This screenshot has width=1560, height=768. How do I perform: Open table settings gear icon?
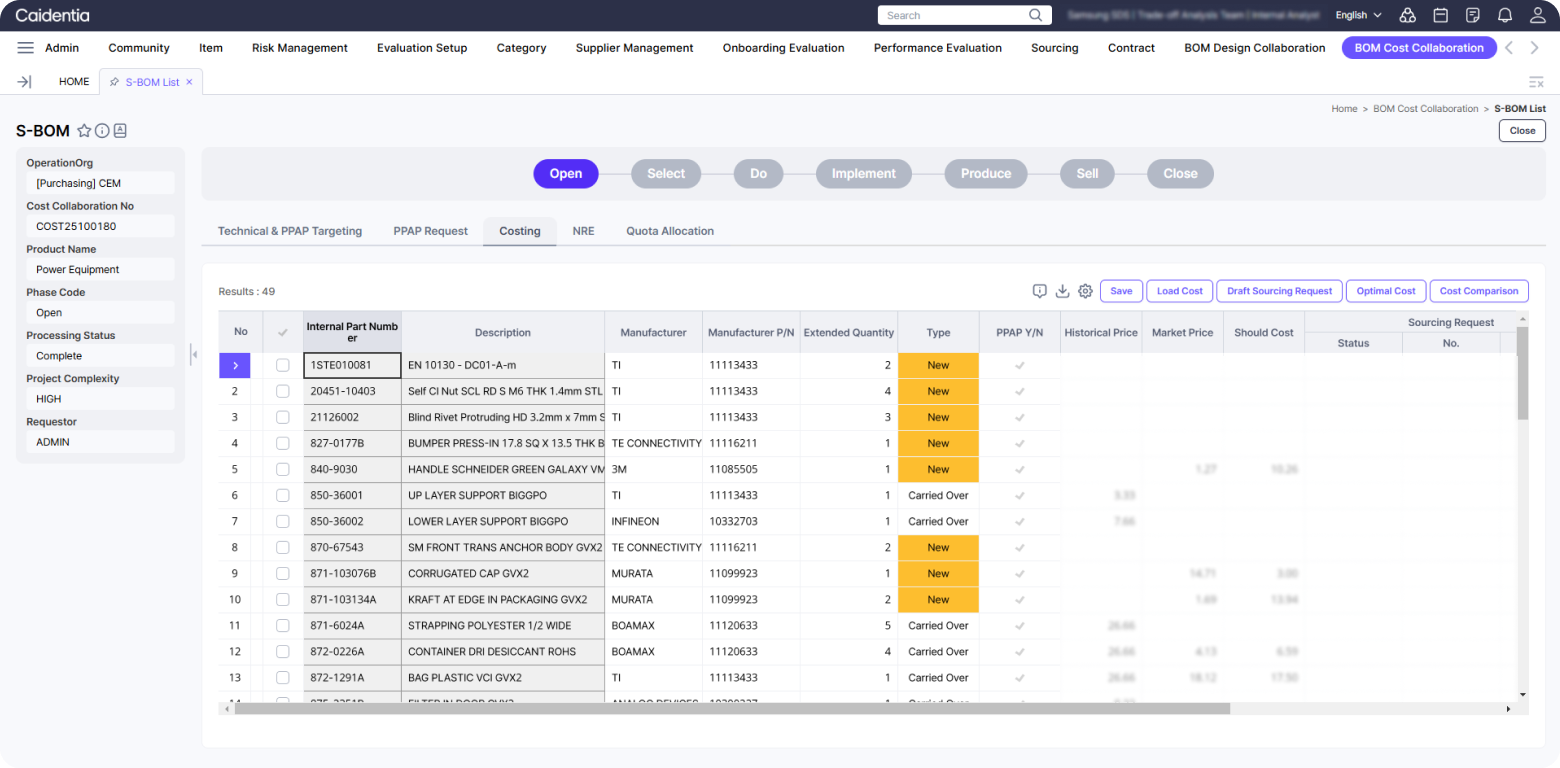(x=1085, y=291)
